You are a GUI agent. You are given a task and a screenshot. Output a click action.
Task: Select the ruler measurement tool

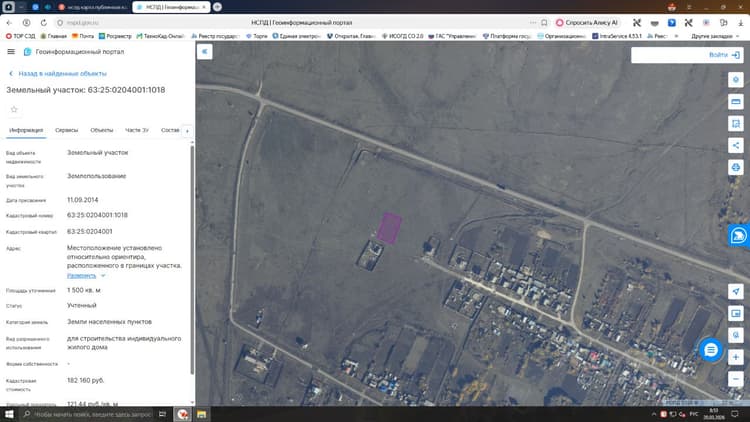(736, 102)
